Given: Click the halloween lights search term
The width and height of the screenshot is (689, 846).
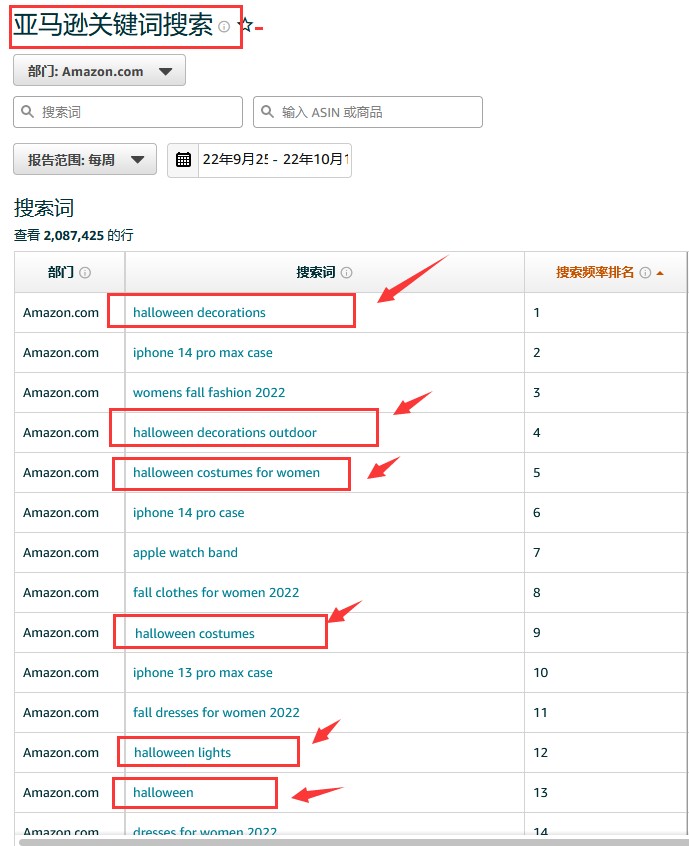Looking at the screenshot, I should click(x=182, y=752).
